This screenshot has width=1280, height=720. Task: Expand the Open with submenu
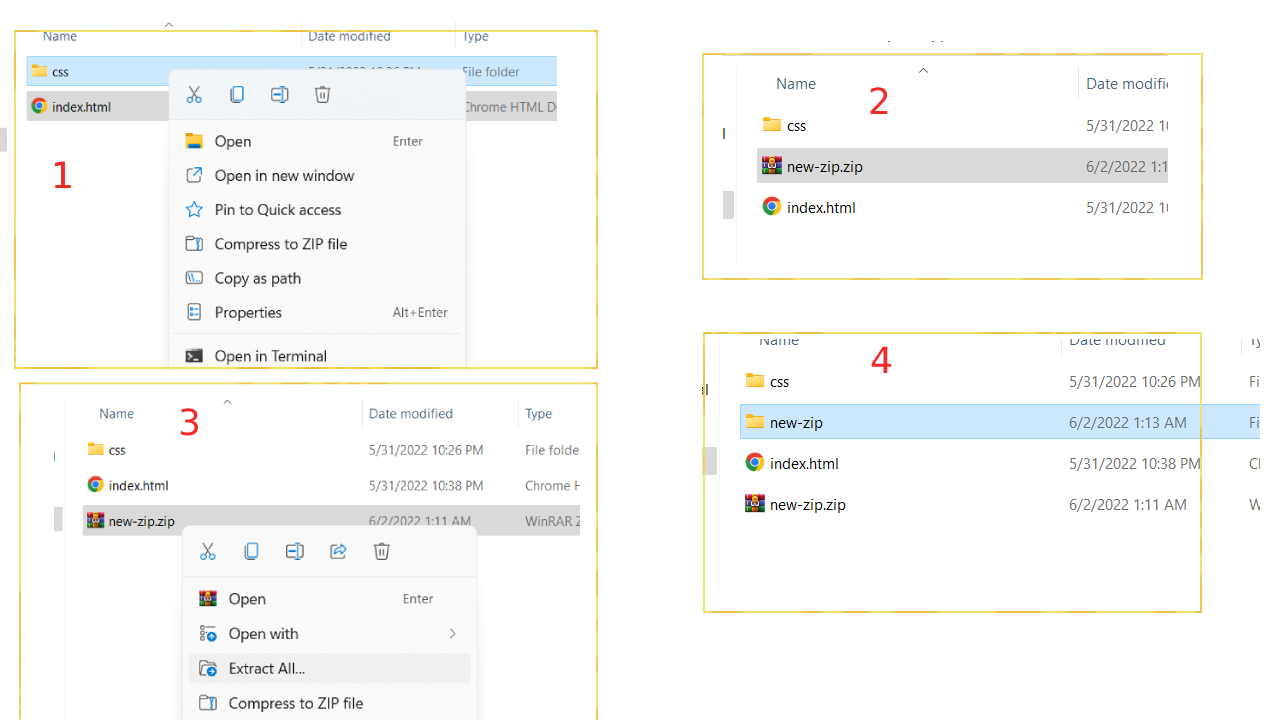329,633
